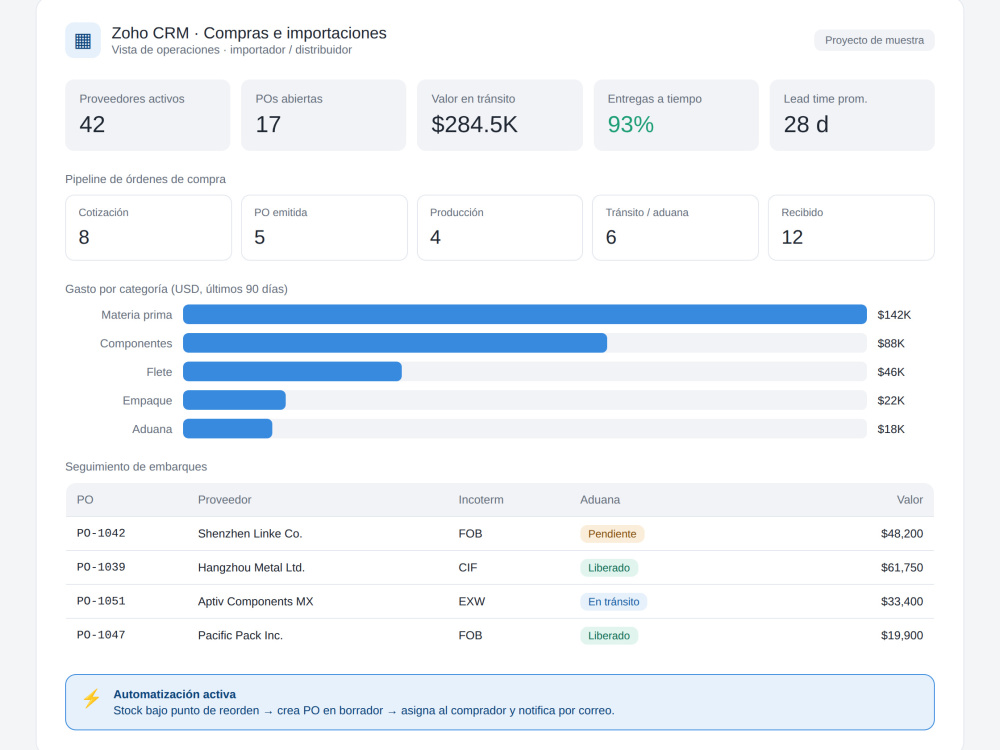Click FOB incoterm in PO-1042 row

(x=470, y=534)
